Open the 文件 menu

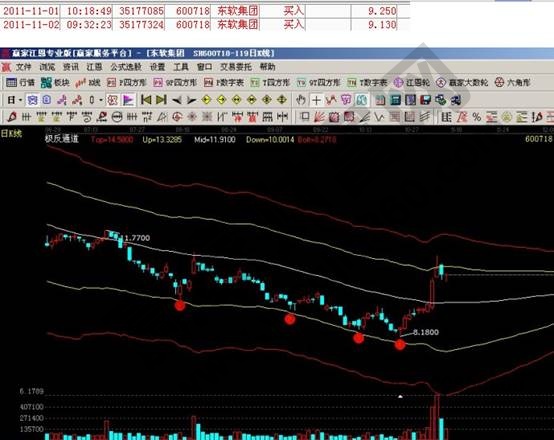point(23,67)
